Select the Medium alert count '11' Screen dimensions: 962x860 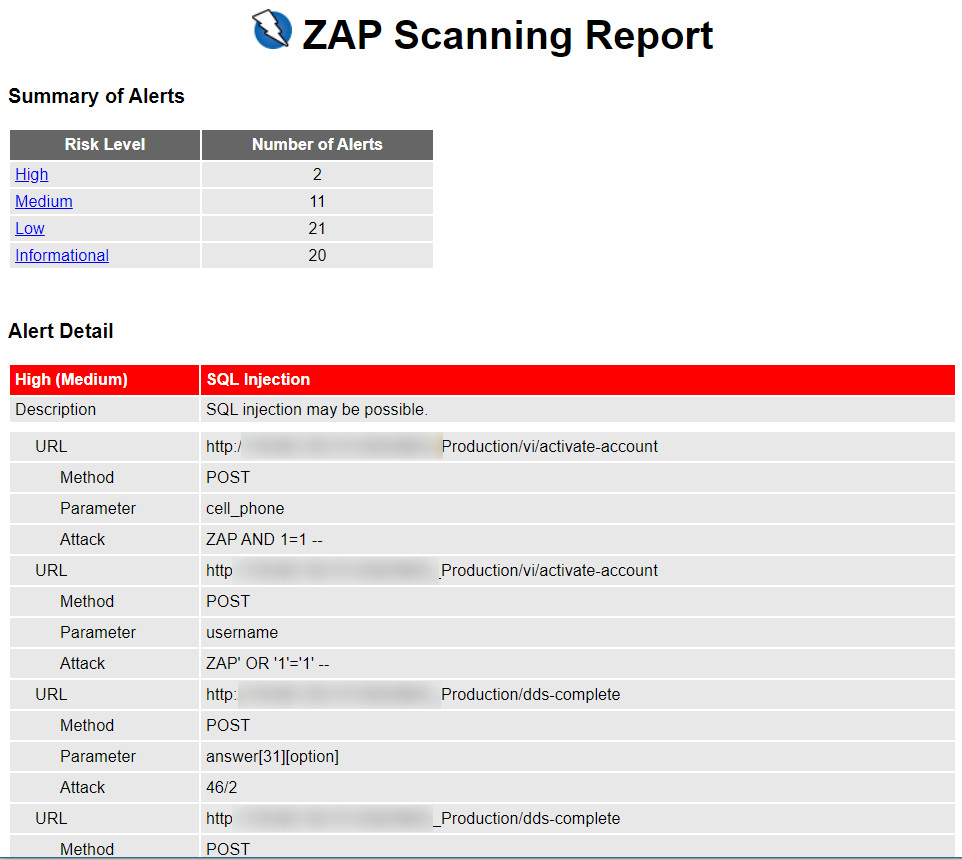pyautogui.click(x=317, y=202)
